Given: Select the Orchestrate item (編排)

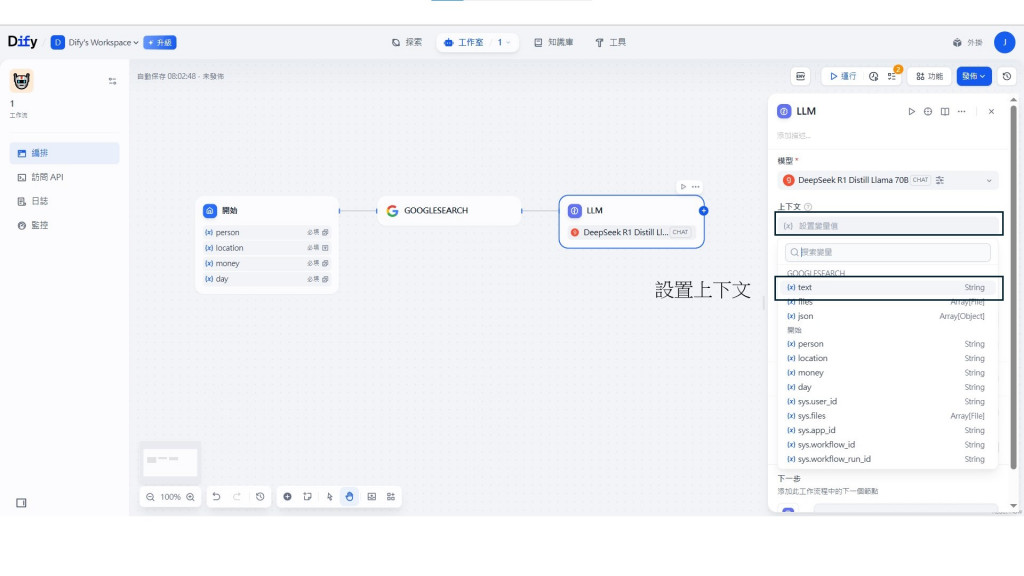Looking at the screenshot, I should [x=65, y=153].
